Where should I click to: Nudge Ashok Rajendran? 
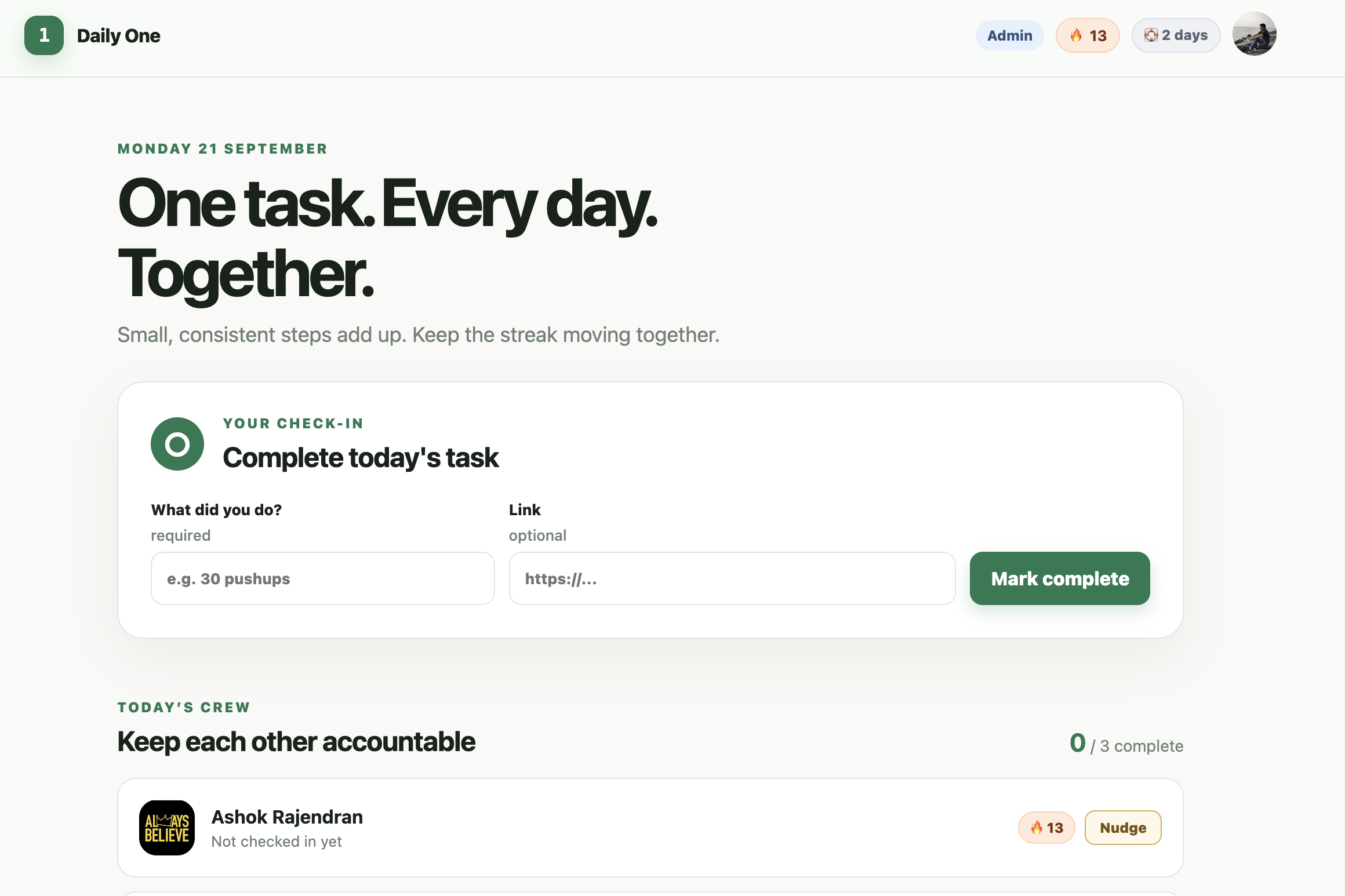click(x=1123, y=828)
